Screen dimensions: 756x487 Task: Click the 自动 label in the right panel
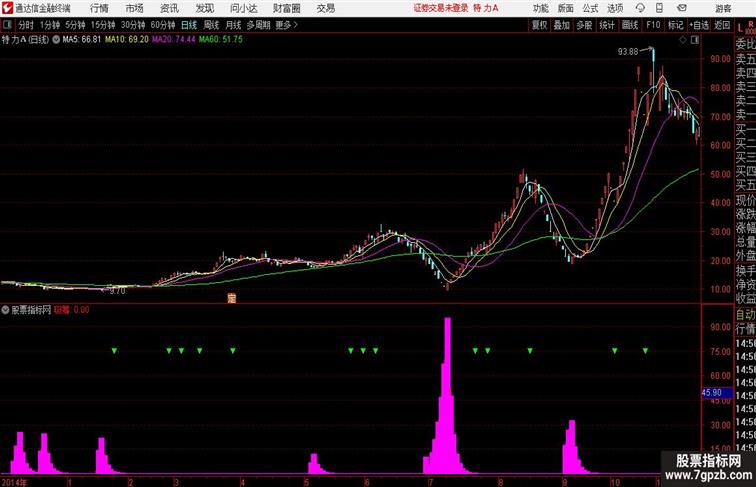coord(745,315)
